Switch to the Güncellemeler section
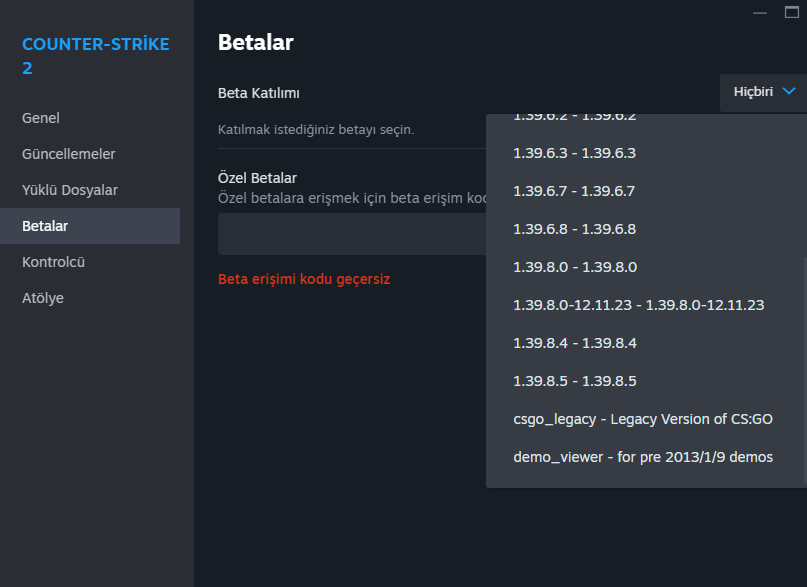The width and height of the screenshot is (807, 587). pyautogui.click(x=90, y=154)
